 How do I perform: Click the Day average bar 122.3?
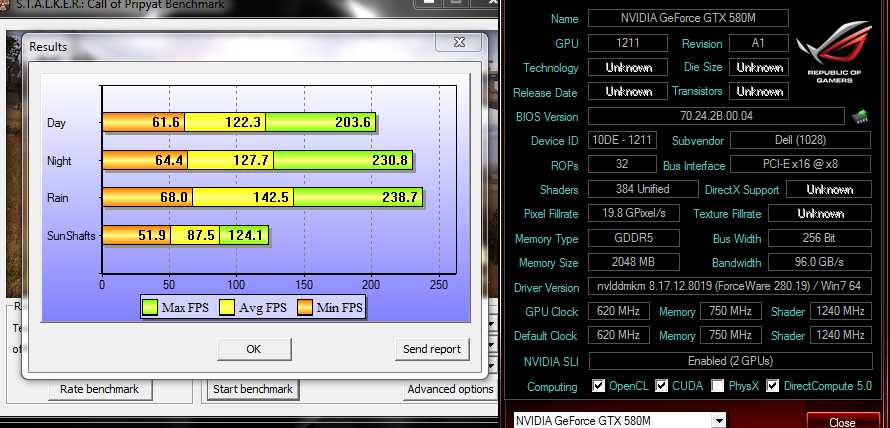point(225,122)
